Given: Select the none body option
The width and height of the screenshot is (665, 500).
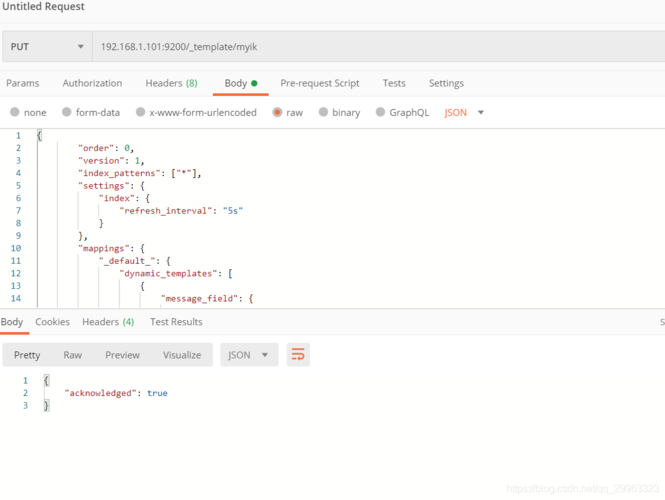Looking at the screenshot, I should pos(28,112).
